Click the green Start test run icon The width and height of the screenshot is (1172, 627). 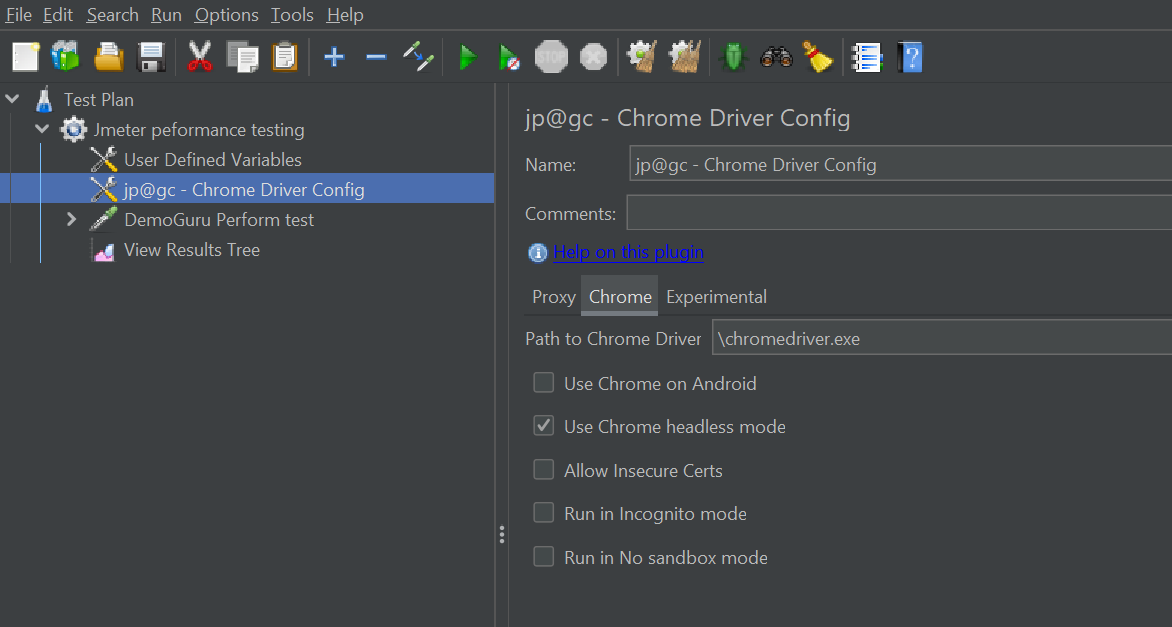click(x=467, y=58)
